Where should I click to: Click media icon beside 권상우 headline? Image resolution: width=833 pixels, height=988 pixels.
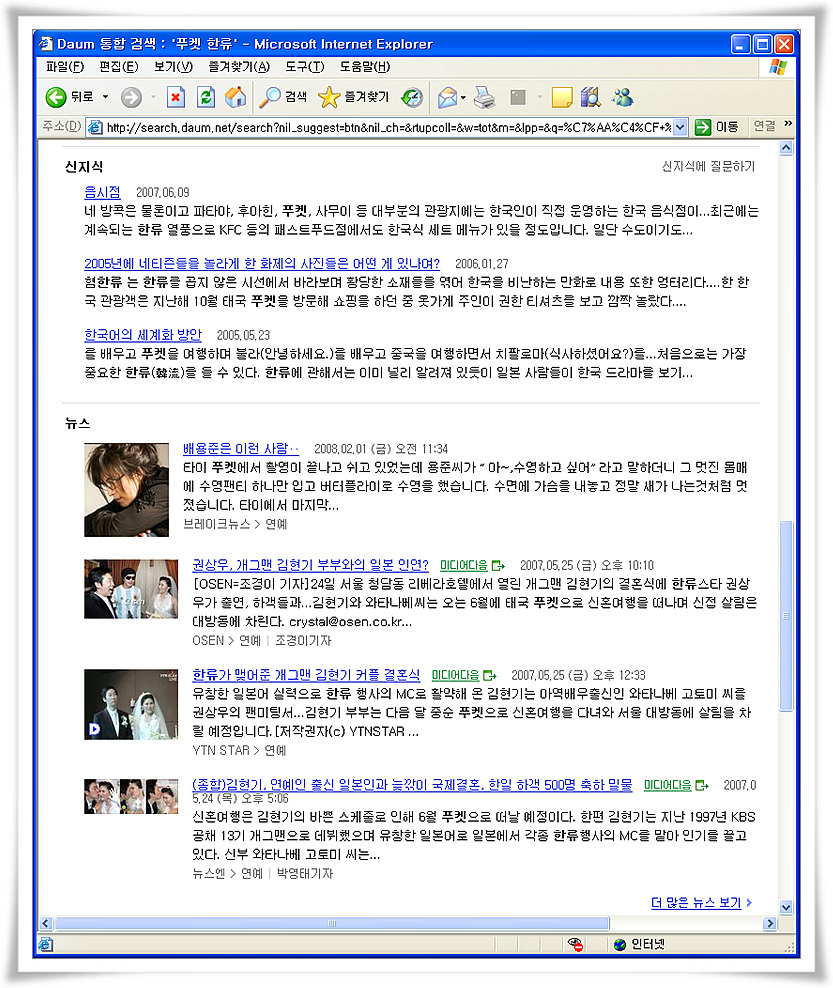pos(498,566)
